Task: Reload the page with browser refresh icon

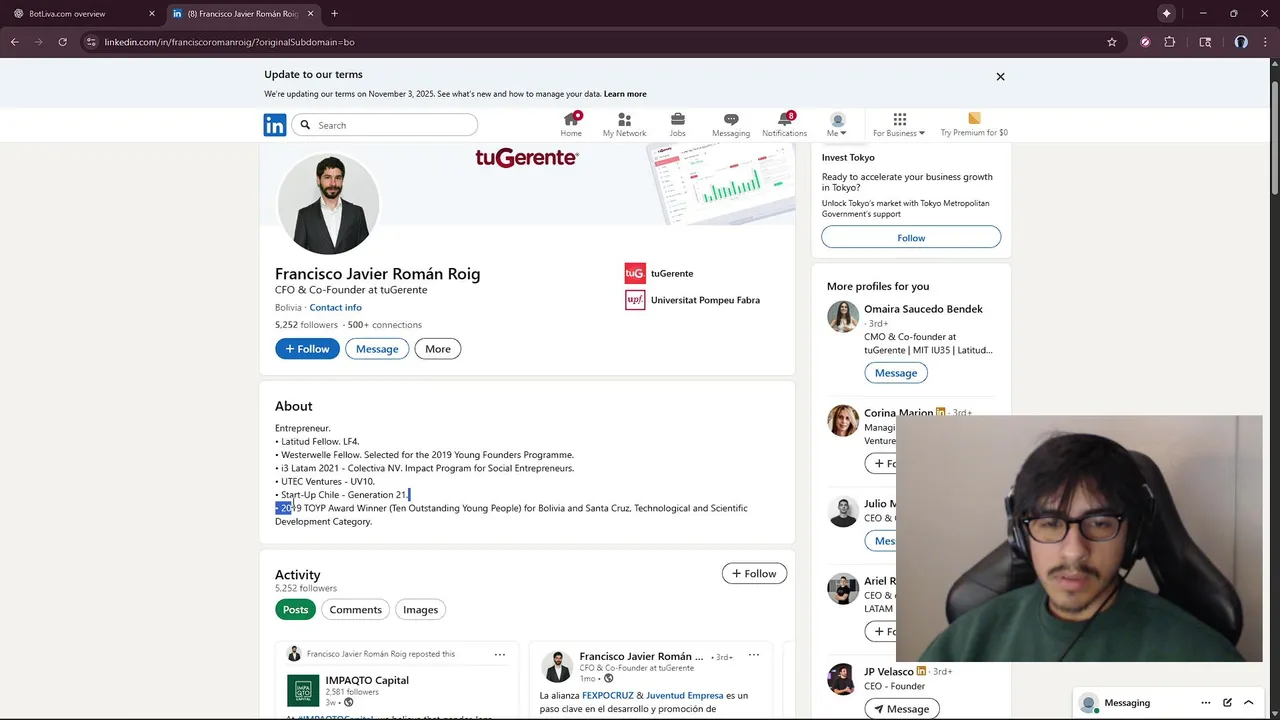Action: click(x=62, y=42)
